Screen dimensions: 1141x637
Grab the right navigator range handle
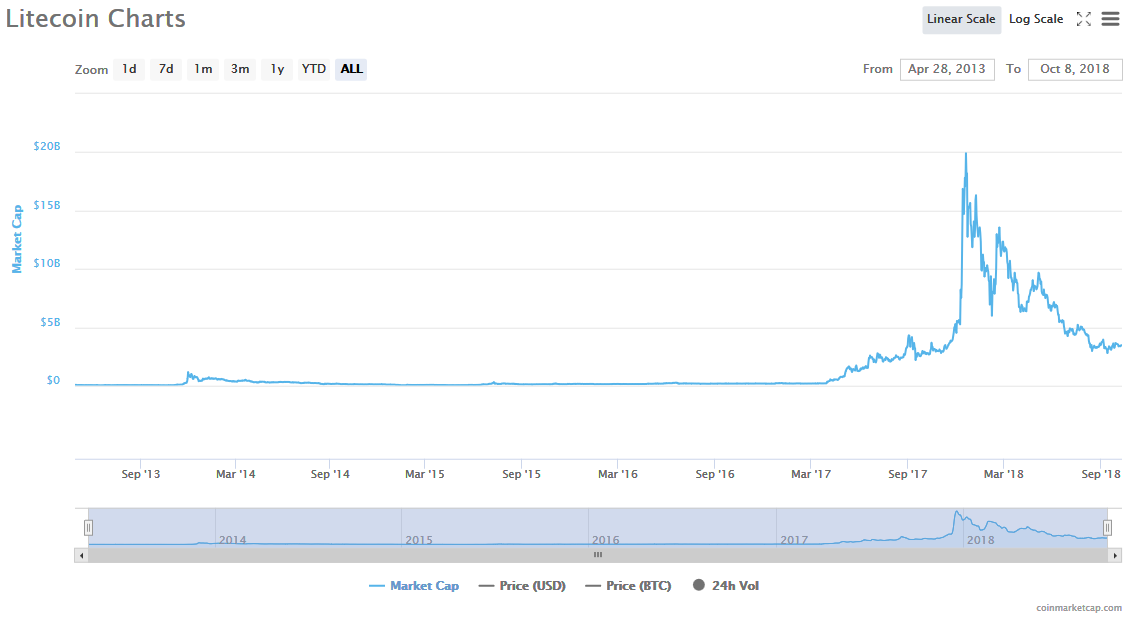coord(1108,528)
